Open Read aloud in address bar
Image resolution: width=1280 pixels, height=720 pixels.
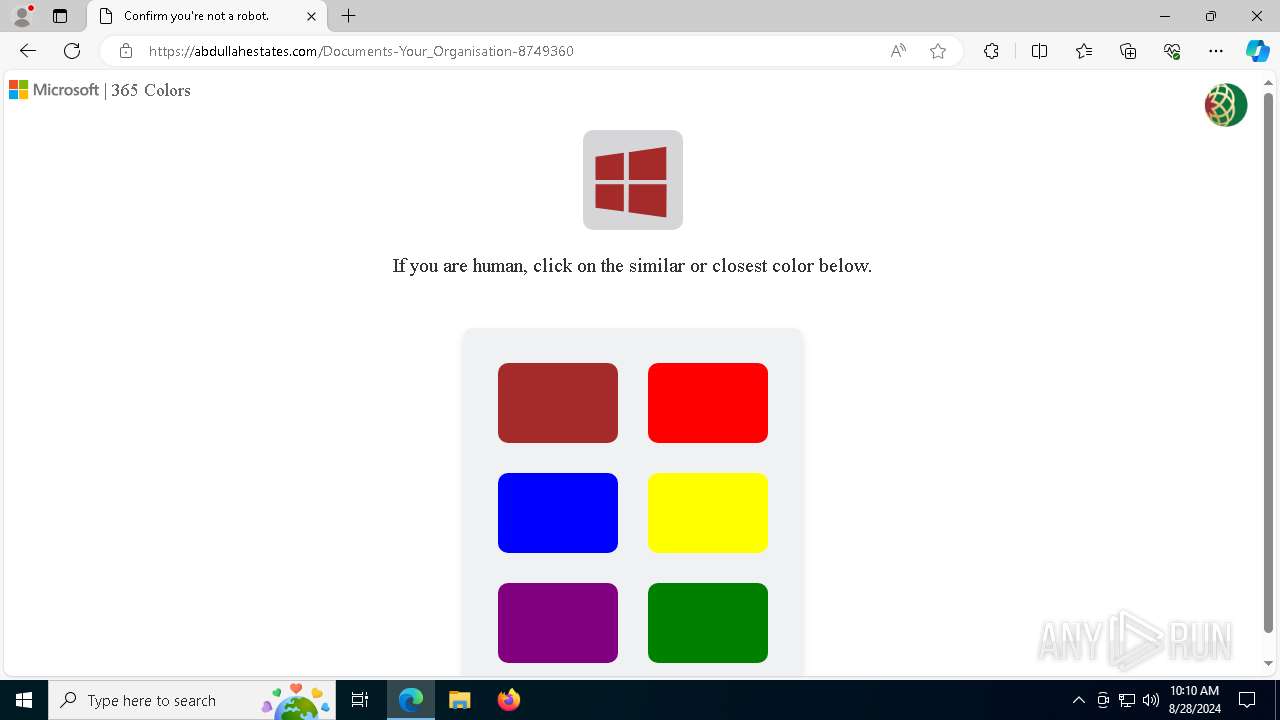point(898,51)
